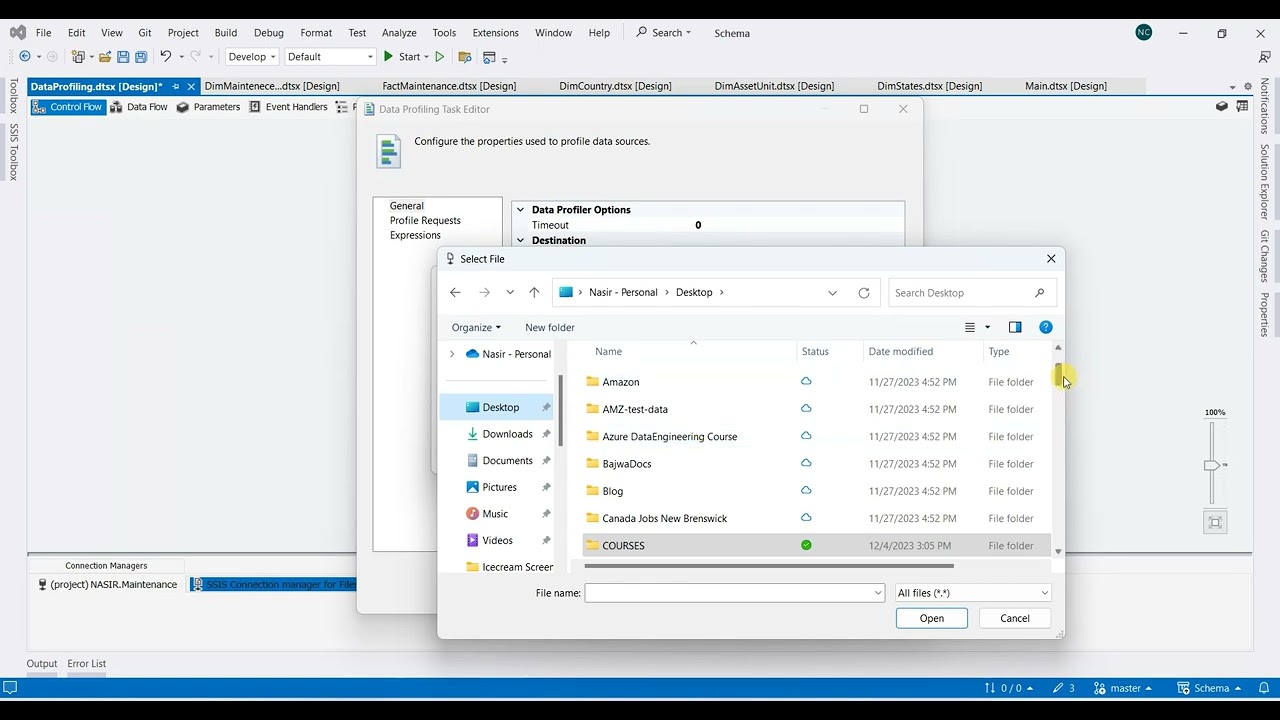Expand the address bar history dropdown

pyautogui.click(x=832, y=293)
